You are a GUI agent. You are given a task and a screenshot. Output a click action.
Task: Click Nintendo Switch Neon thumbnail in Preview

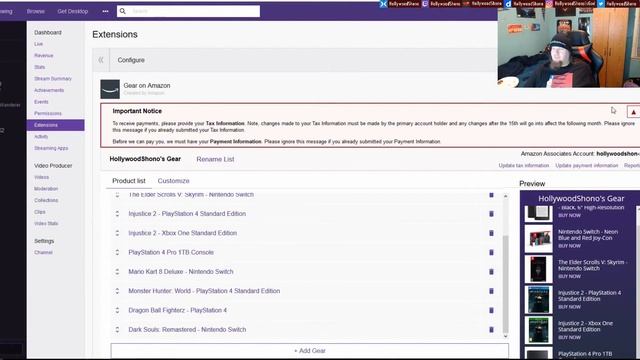tap(538, 239)
